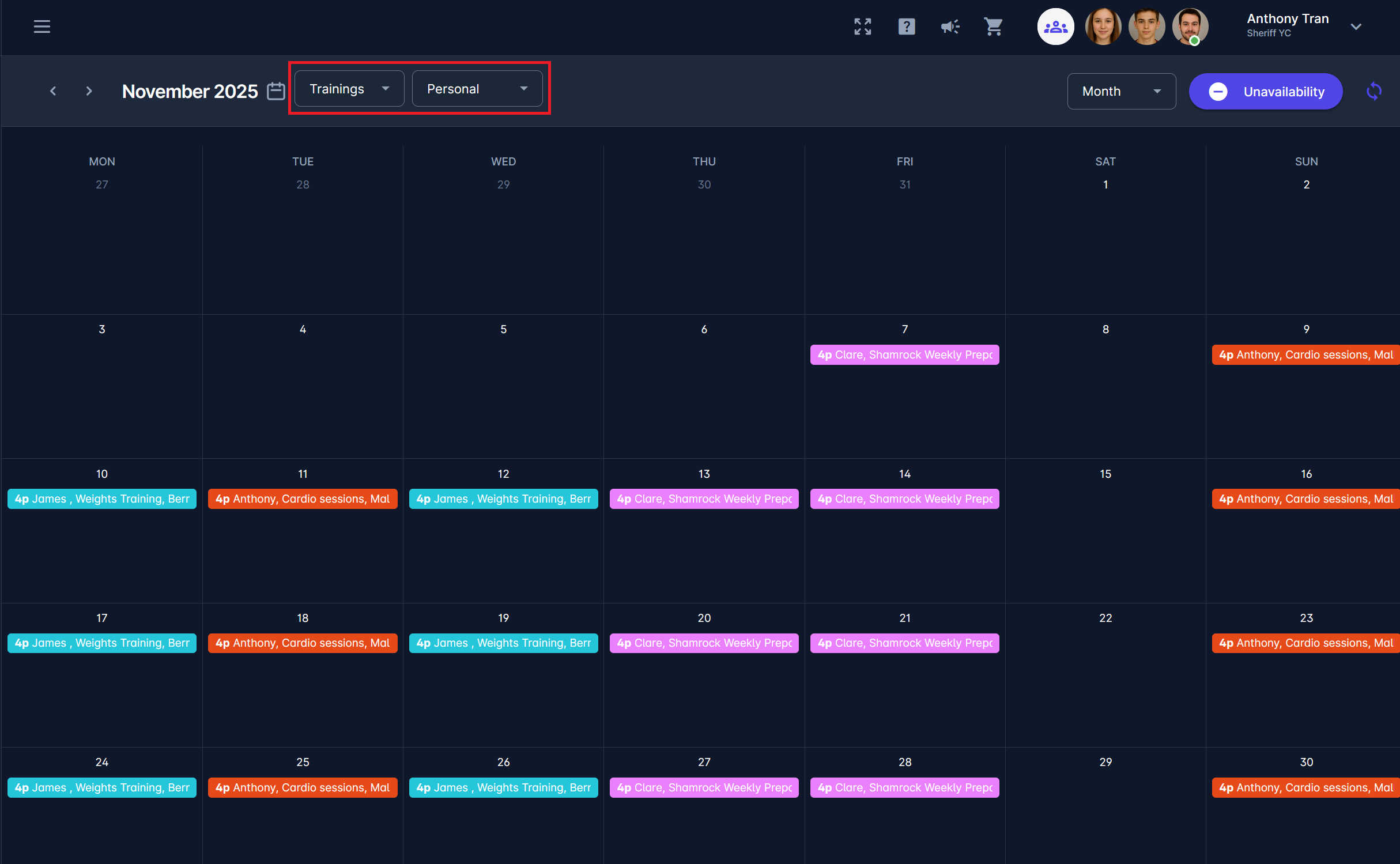Expand the Trainings dropdown
This screenshot has height=864, width=1400.
pos(349,89)
